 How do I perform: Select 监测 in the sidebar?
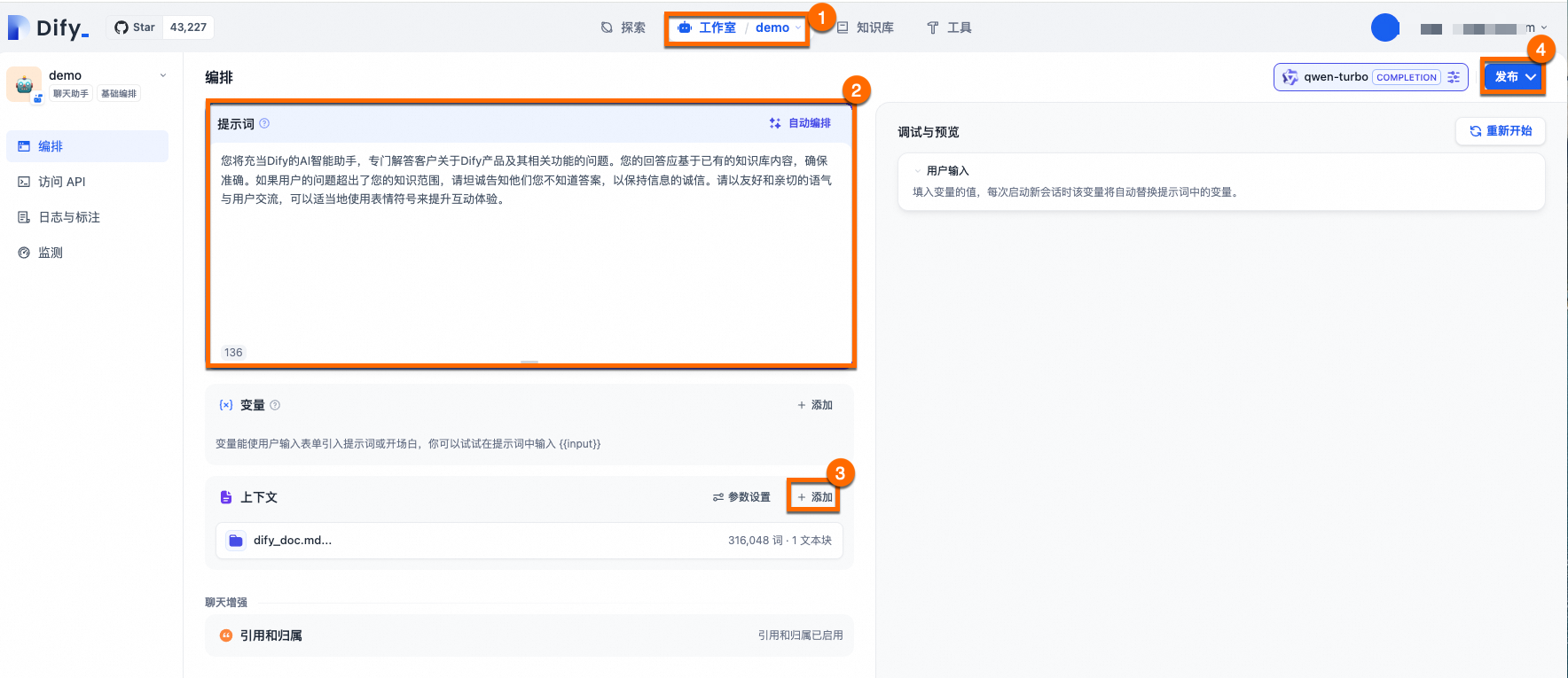(x=87, y=253)
